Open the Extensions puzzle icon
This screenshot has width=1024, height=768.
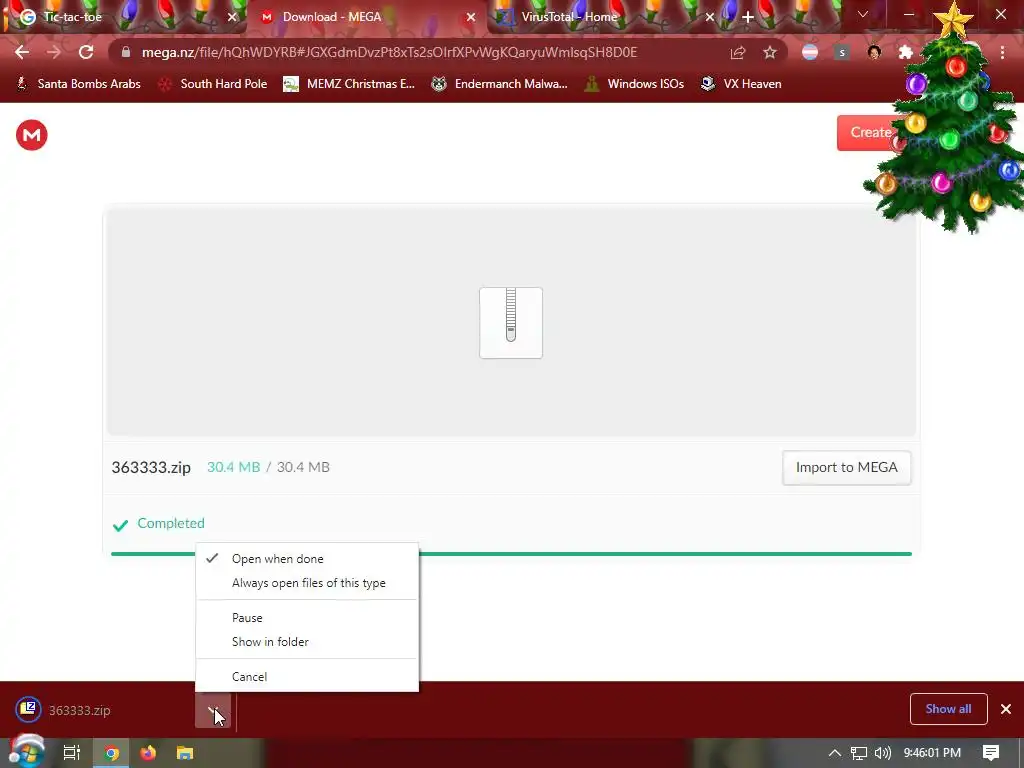(x=906, y=52)
